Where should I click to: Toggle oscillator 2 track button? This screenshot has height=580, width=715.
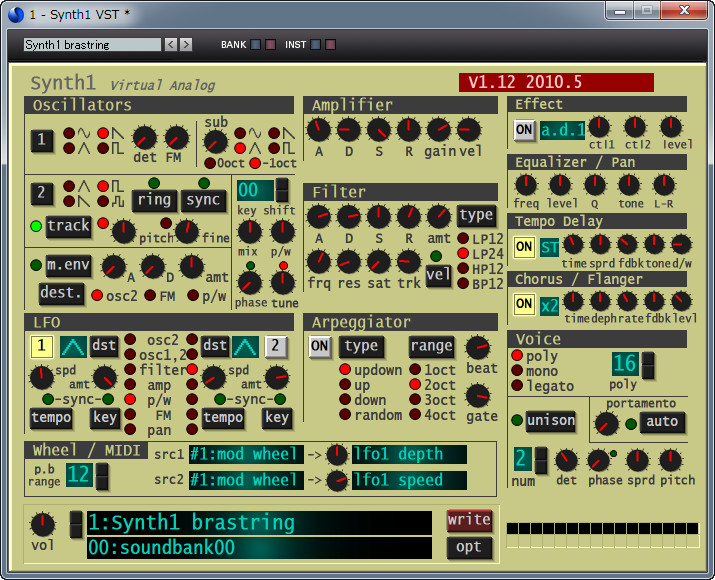tap(68, 226)
